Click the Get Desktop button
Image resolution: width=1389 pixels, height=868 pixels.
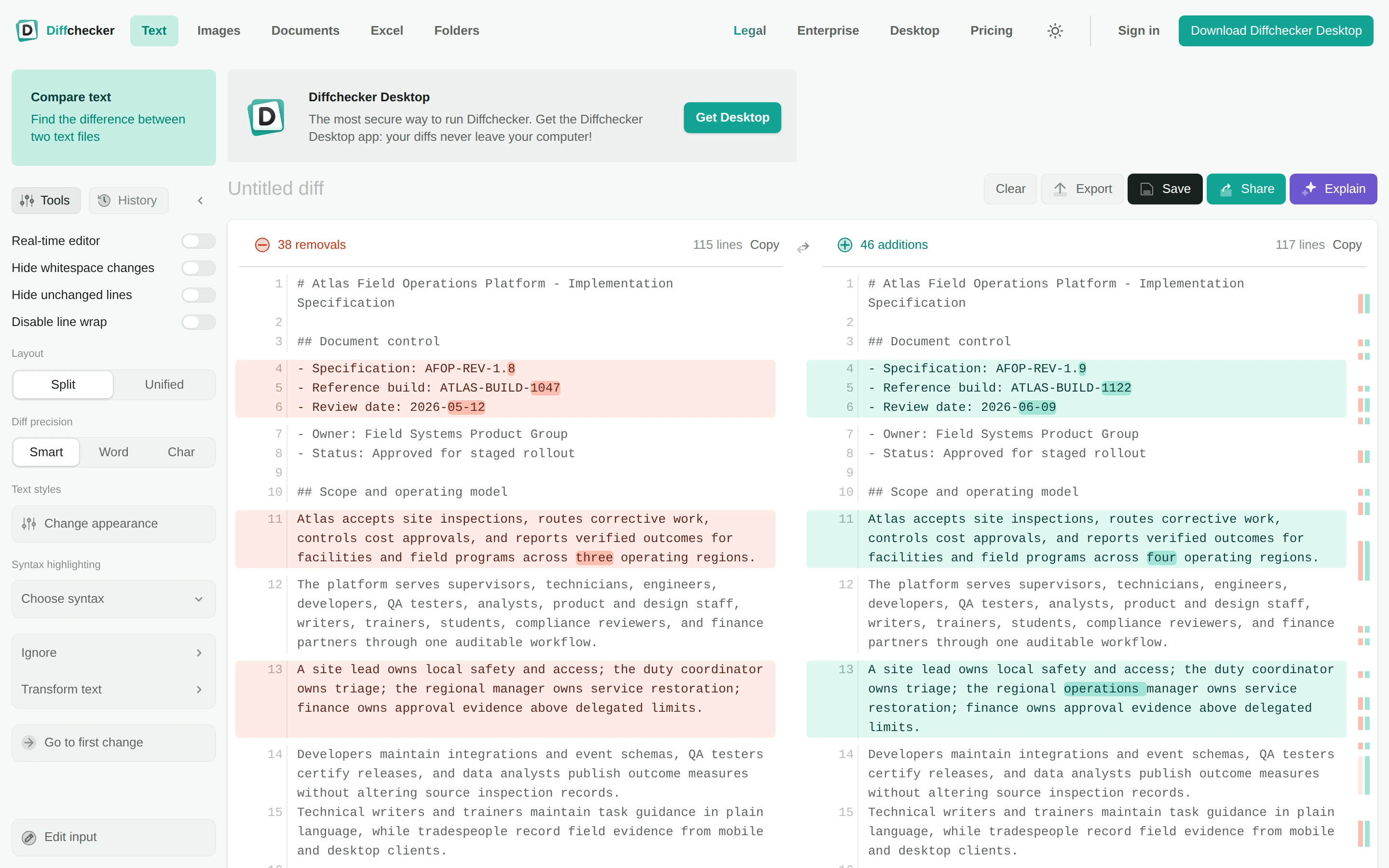733,117
